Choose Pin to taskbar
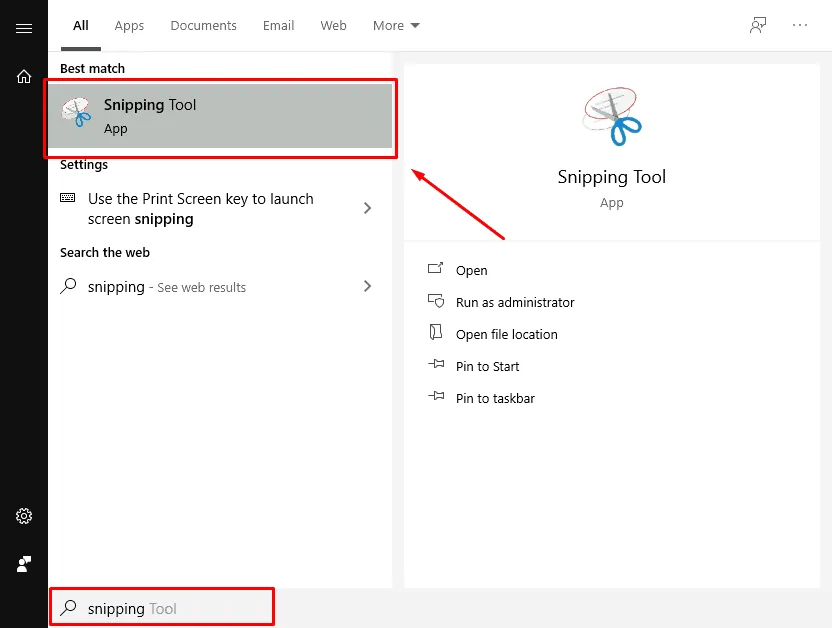The height and width of the screenshot is (628, 832). 495,398
